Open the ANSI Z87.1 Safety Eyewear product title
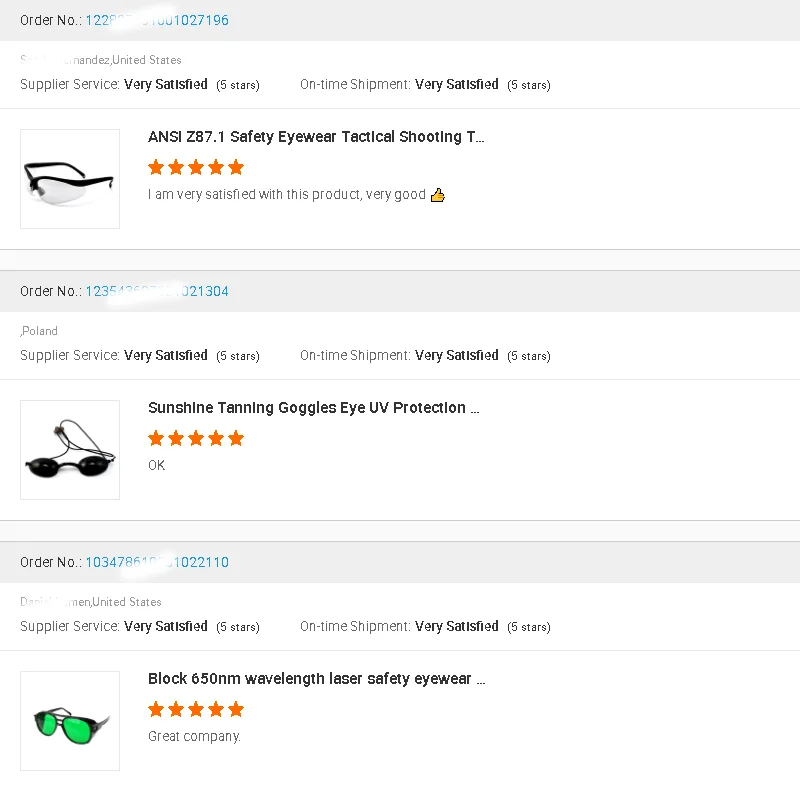 316,137
